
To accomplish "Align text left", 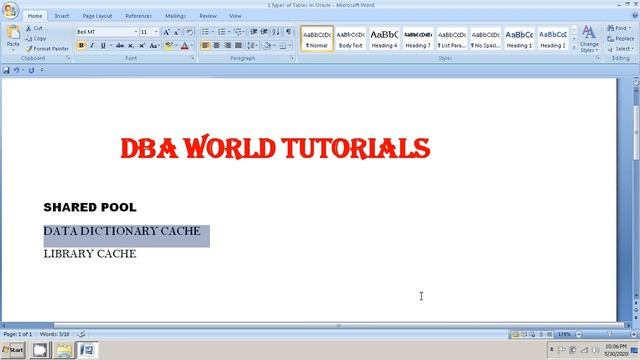I will (205, 46).
